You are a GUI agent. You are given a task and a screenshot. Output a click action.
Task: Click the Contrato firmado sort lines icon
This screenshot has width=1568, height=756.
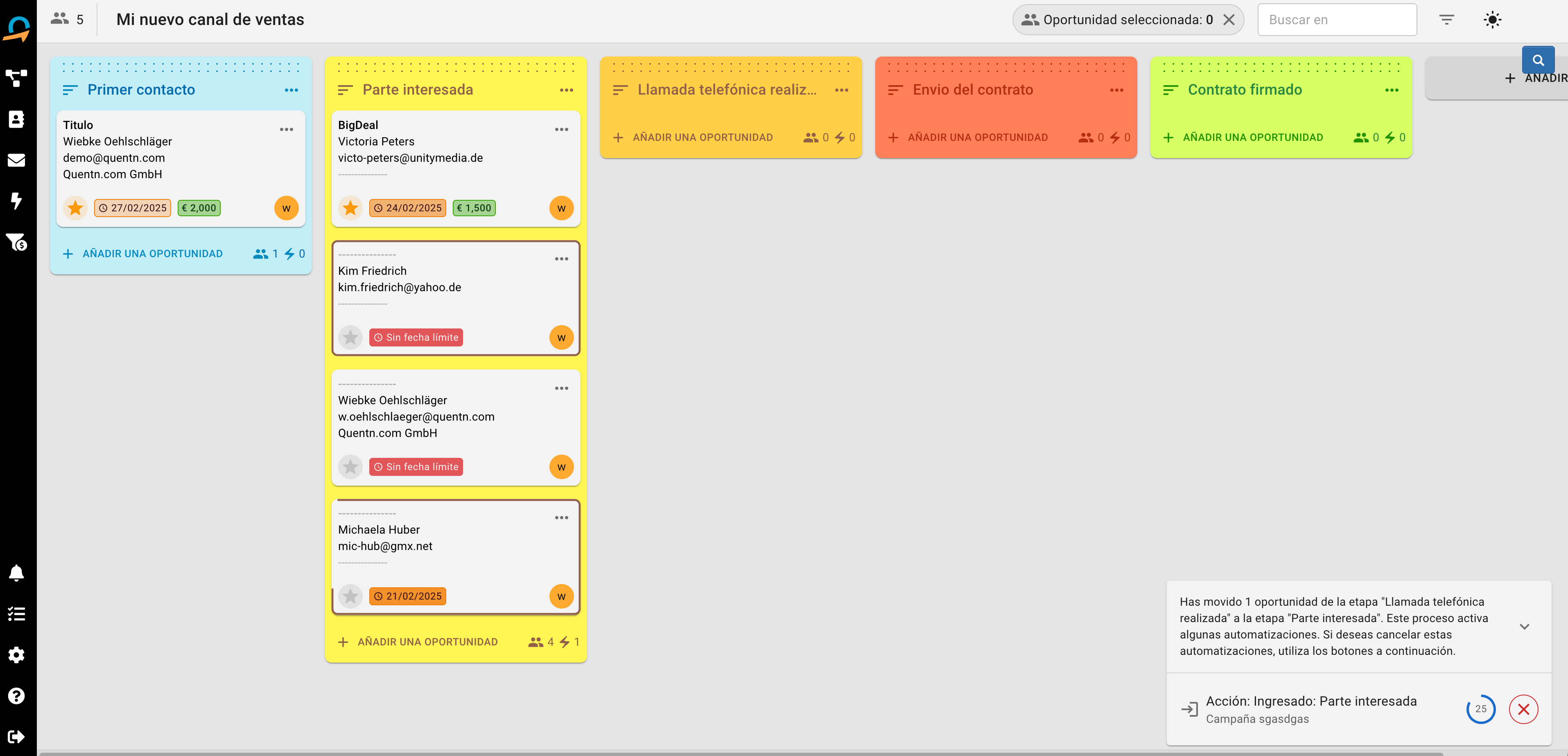[1170, 90]
